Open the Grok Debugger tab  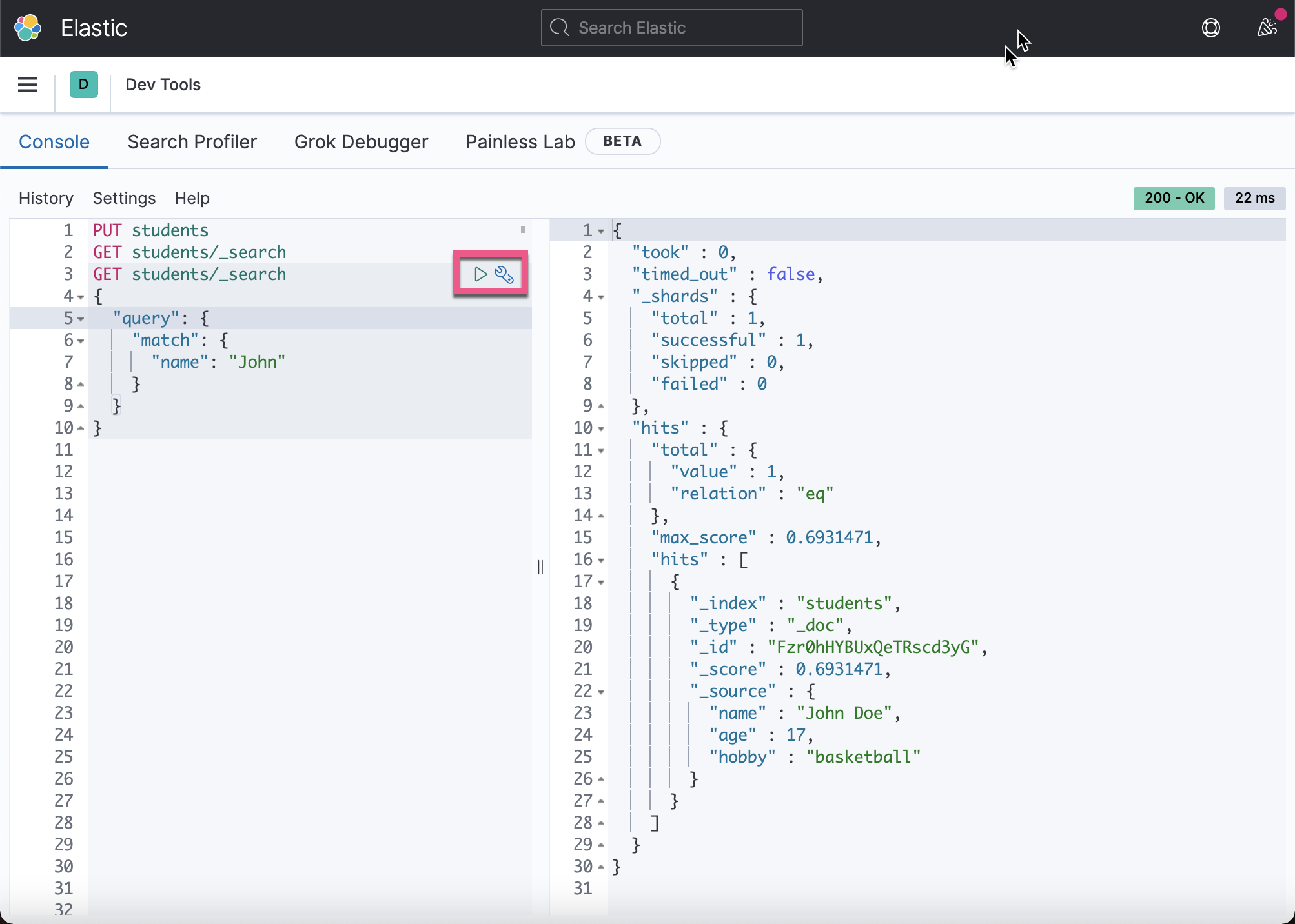(x=361, y=142)
